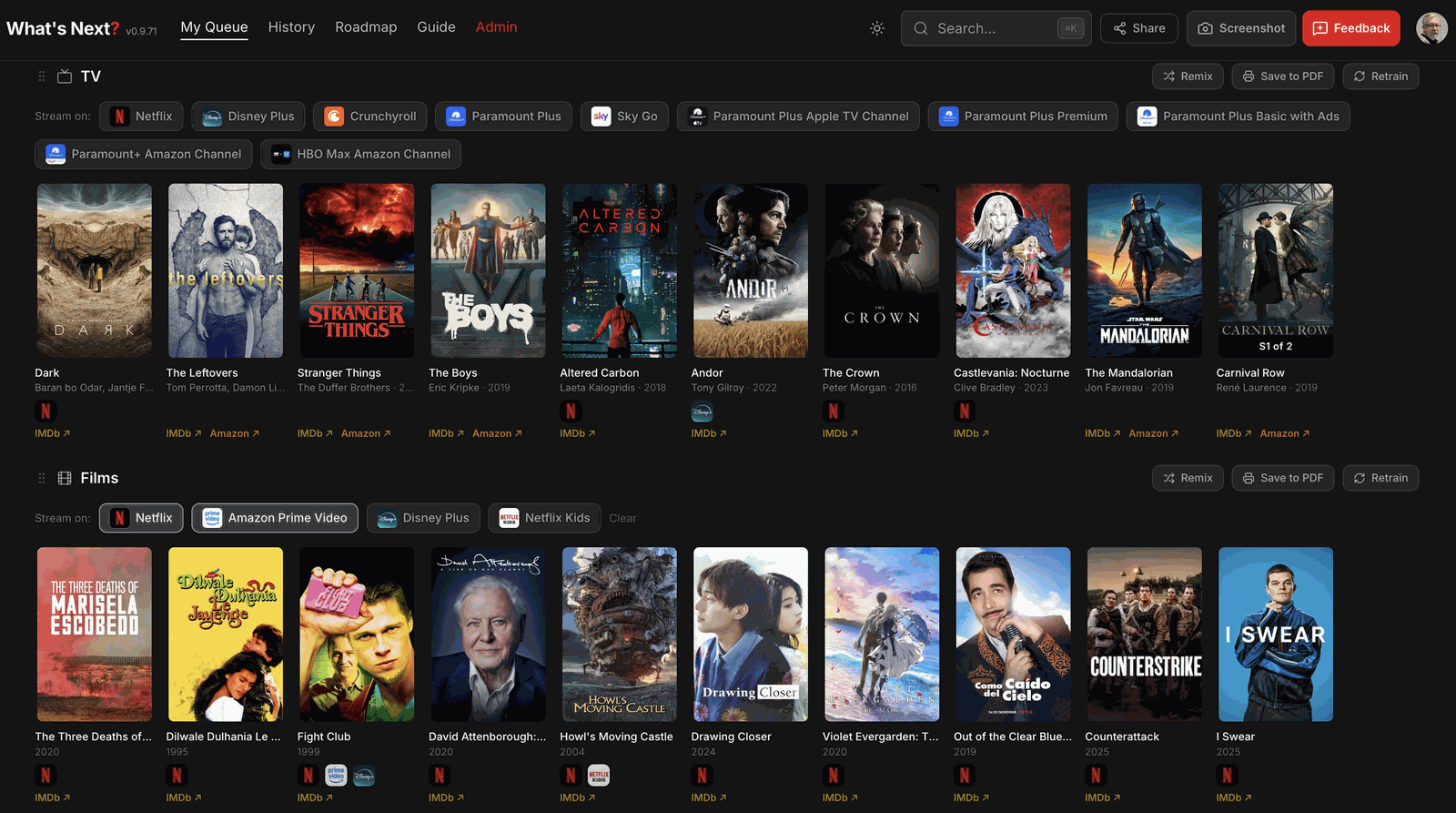
Task: Toggle the TV Netflix stream filter
Action: click(x=141, y=117)
